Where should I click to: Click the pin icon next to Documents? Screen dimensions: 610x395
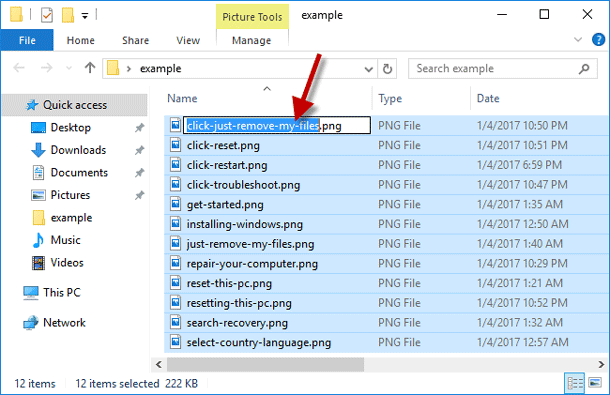coord(139,173)
